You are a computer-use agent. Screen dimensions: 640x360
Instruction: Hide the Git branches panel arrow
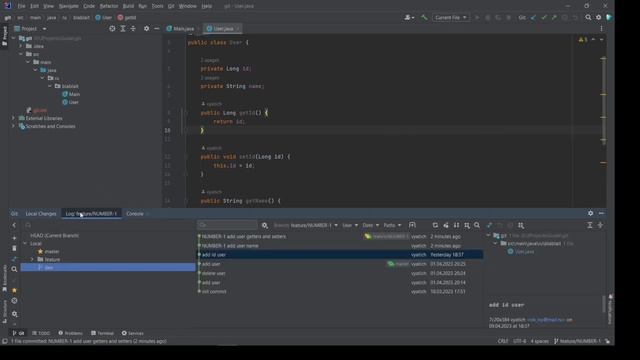coord(14,225)
